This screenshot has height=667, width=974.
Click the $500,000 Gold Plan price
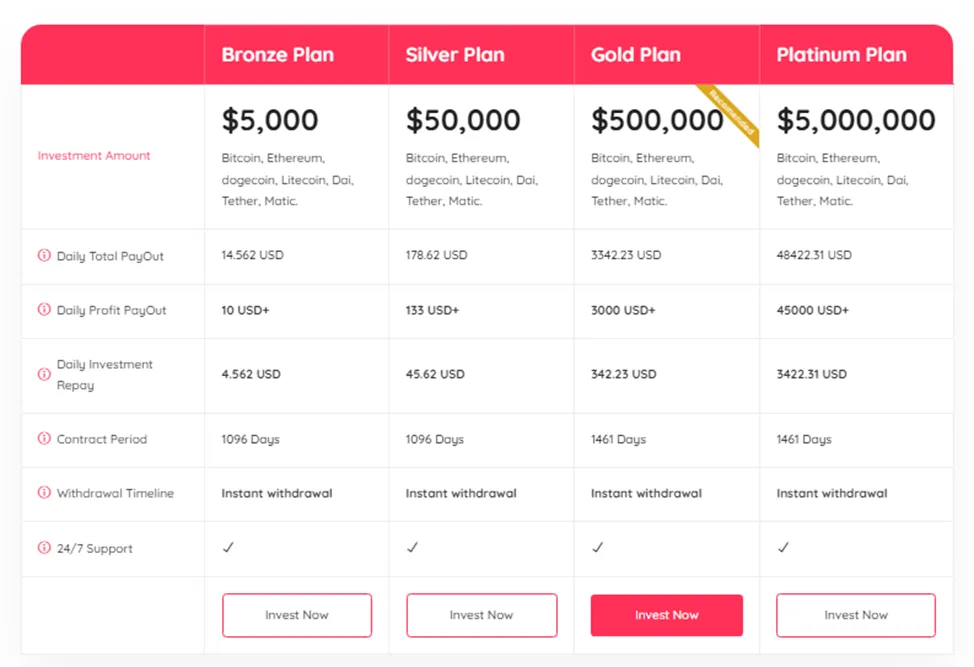tap(657, 120)
